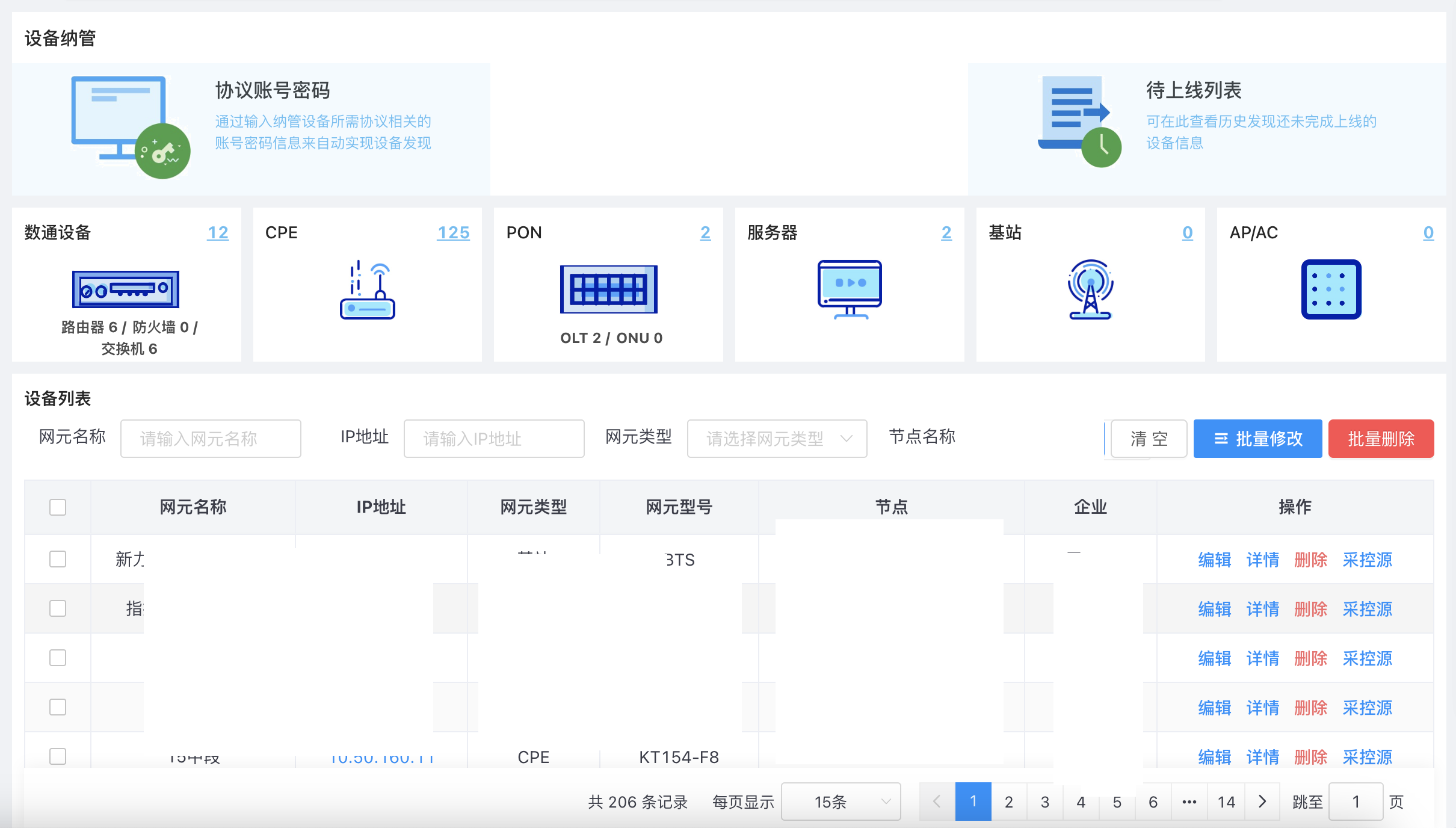Select page 4 in pagination
Image resolution: width=1456 pixels, height=828 pixels.
point(1081,802)
